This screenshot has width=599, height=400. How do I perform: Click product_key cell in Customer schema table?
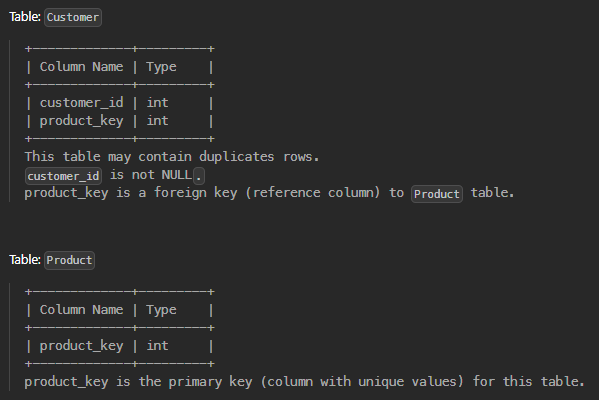81,121
